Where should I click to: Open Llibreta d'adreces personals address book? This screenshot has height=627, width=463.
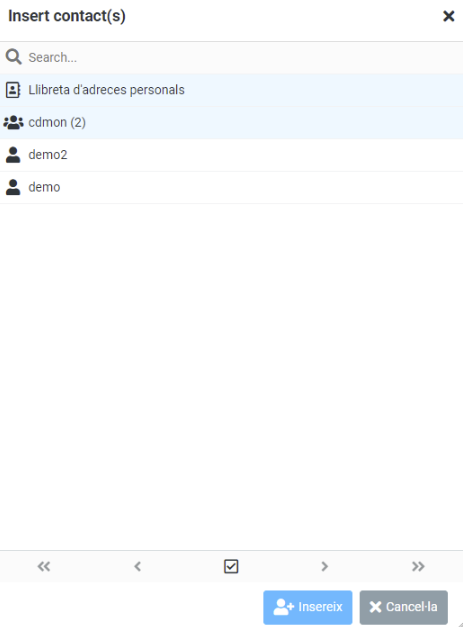pyautogui.click(x=106, y=90)
